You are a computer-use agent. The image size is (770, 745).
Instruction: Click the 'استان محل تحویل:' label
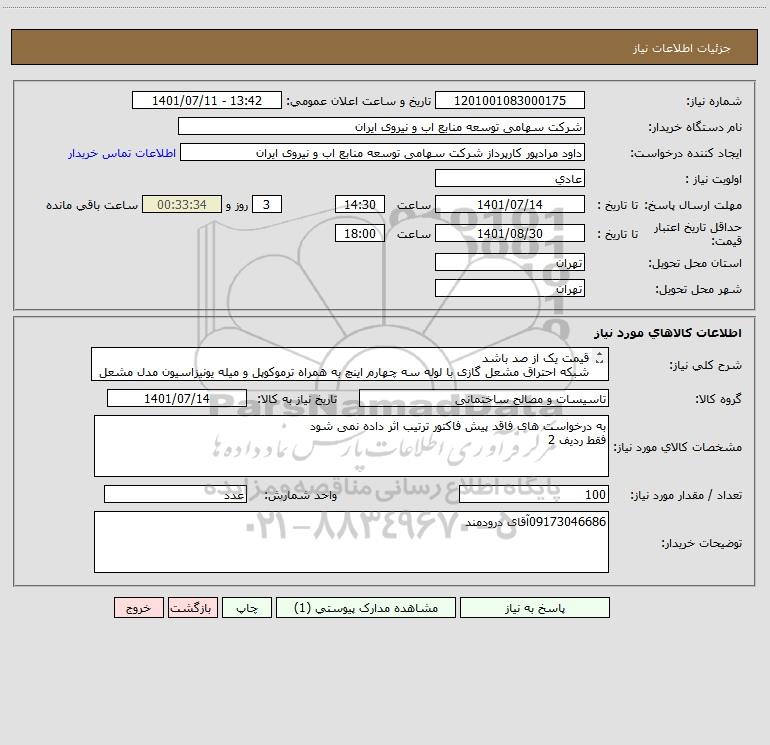[695, 263]
